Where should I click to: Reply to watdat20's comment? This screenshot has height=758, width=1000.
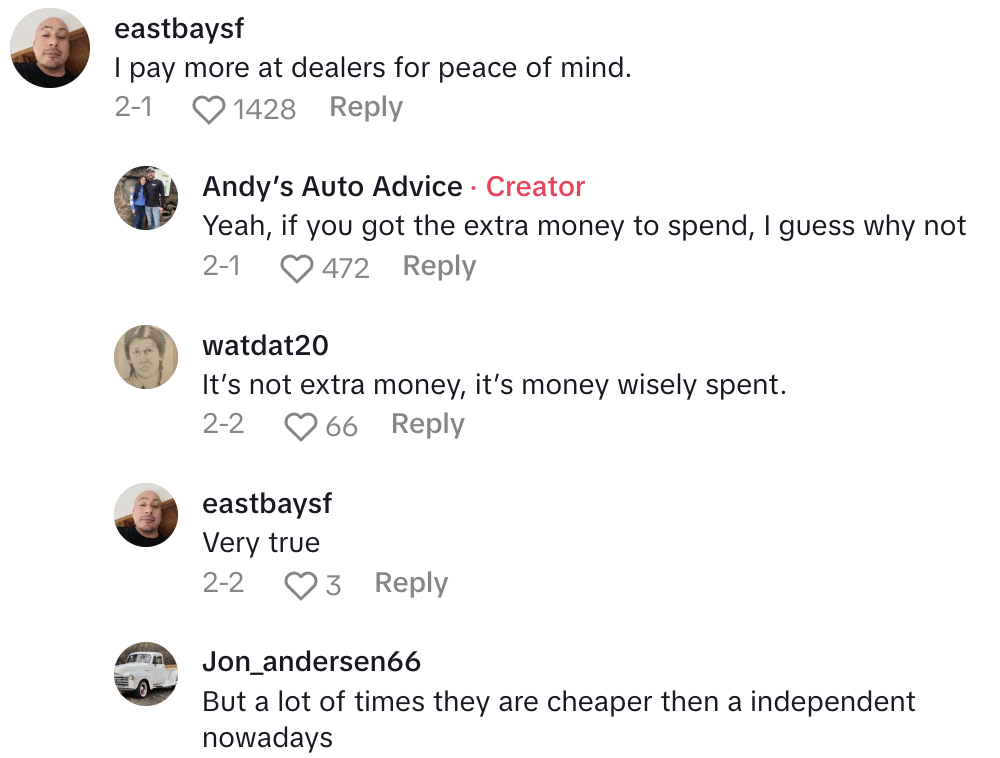(427, 424)
